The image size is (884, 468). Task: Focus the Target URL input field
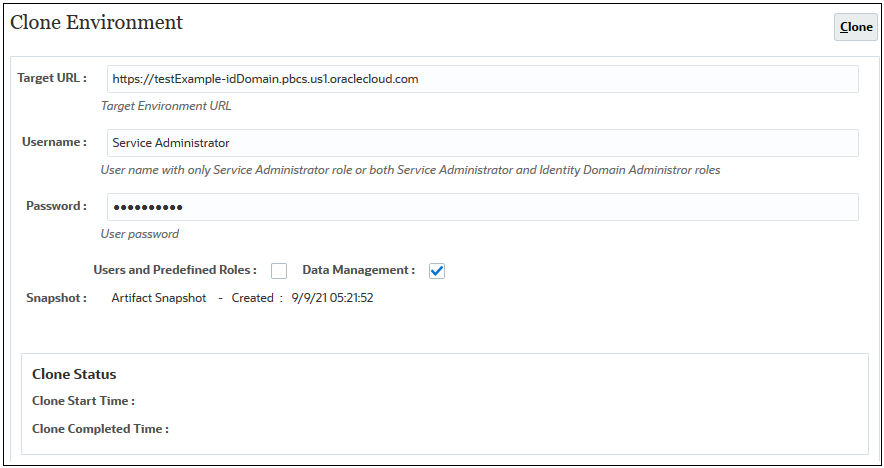point(480,79)
